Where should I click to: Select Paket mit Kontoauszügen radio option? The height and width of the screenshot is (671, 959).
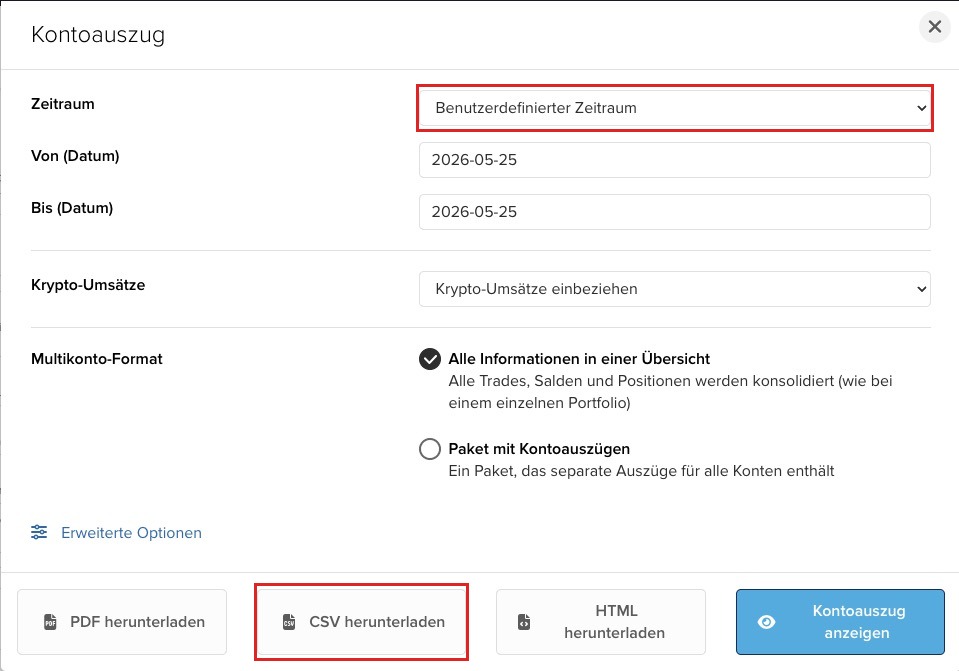pos(430,449)
